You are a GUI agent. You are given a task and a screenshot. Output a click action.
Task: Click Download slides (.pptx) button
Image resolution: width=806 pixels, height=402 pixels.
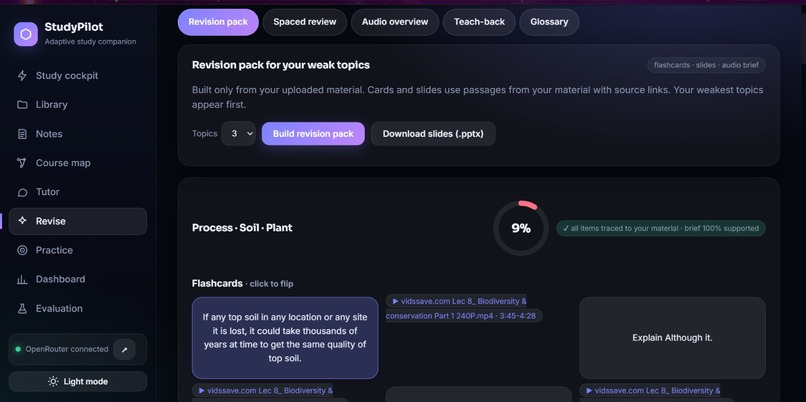[x=433, y=134]
